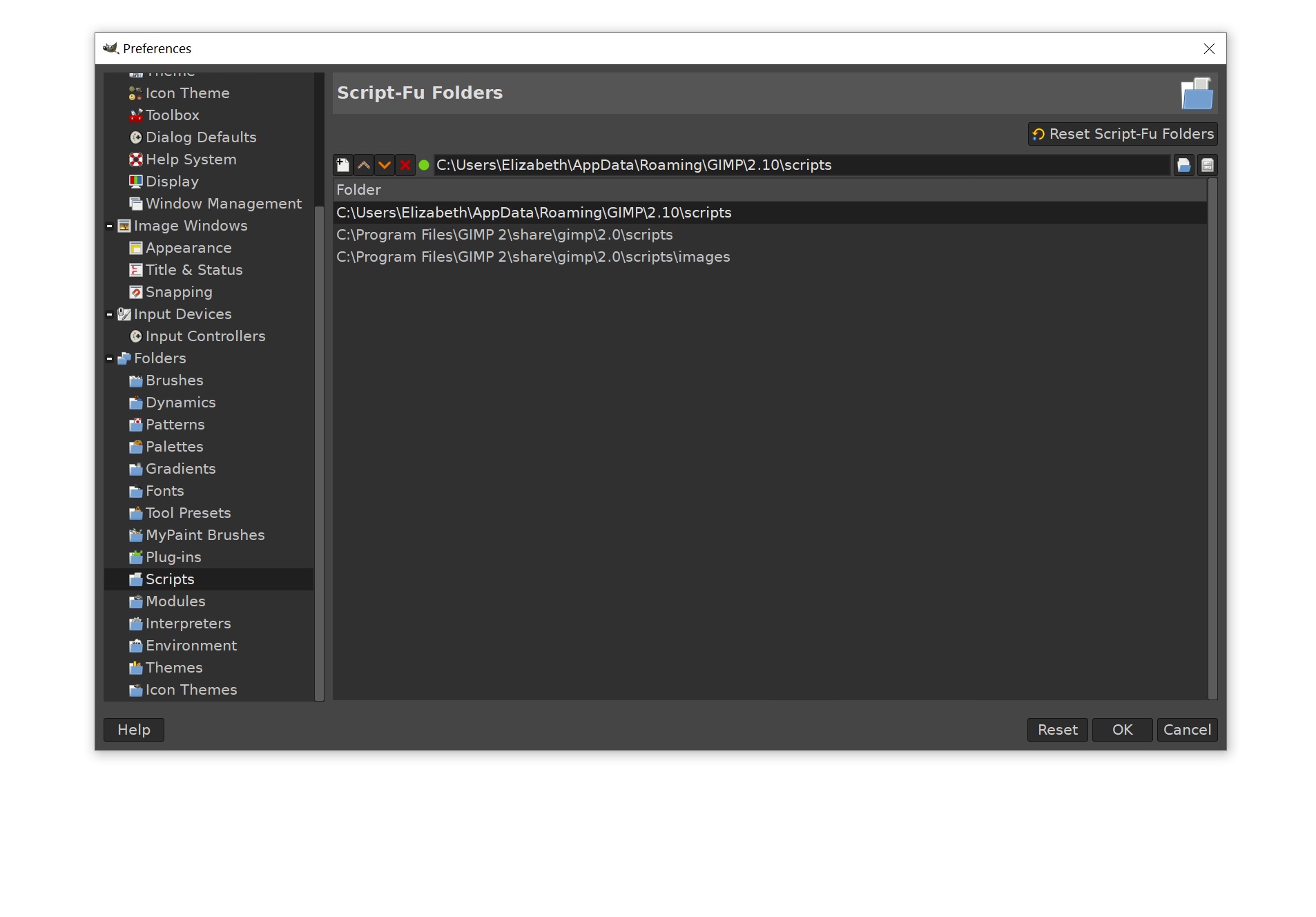The height and width of the screenshot is (917, 1316).
Task: Click the Patterns folder icon
Action: [135, 425]
